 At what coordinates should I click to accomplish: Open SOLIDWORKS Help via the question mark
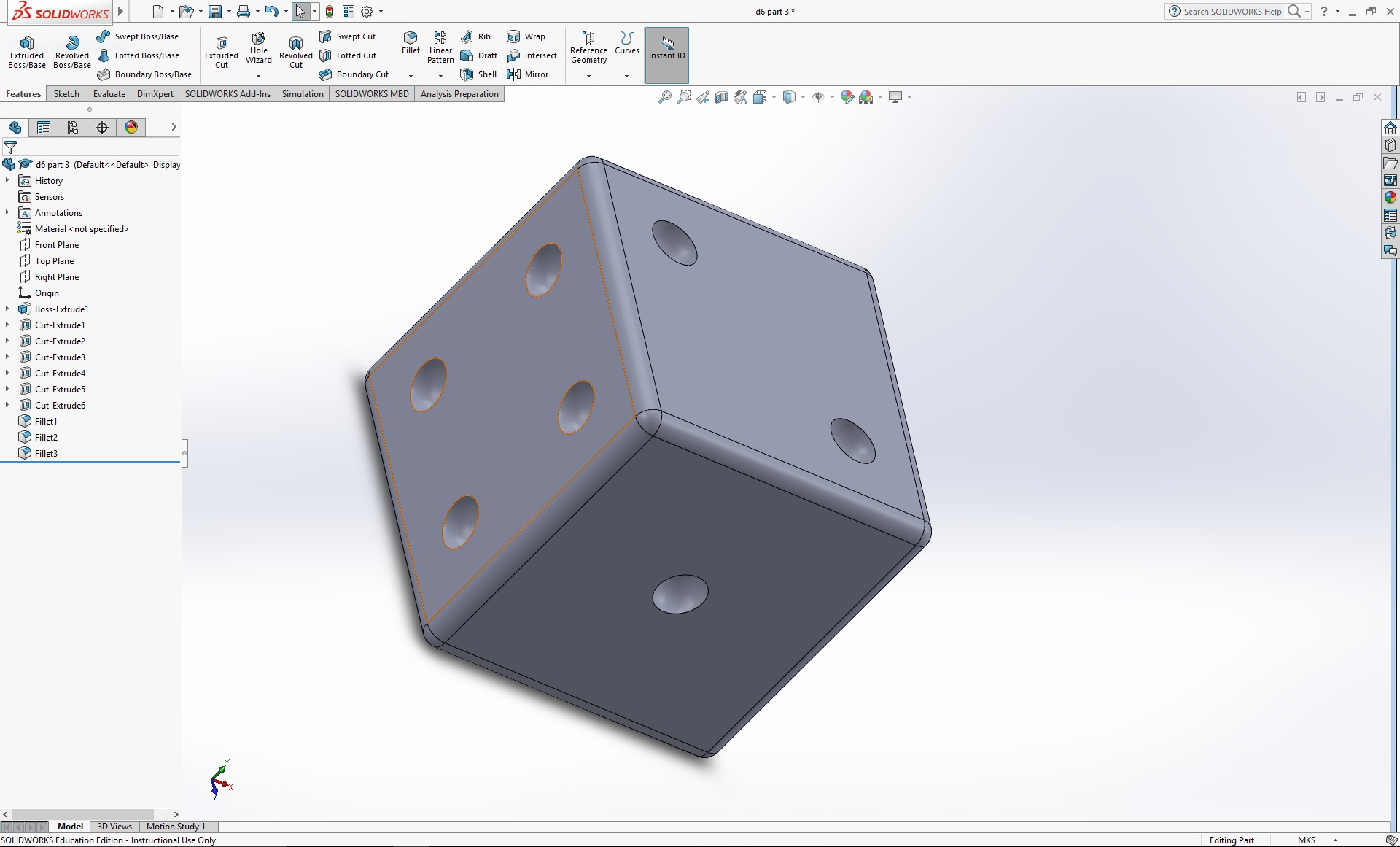click(x=1324, y=12)
